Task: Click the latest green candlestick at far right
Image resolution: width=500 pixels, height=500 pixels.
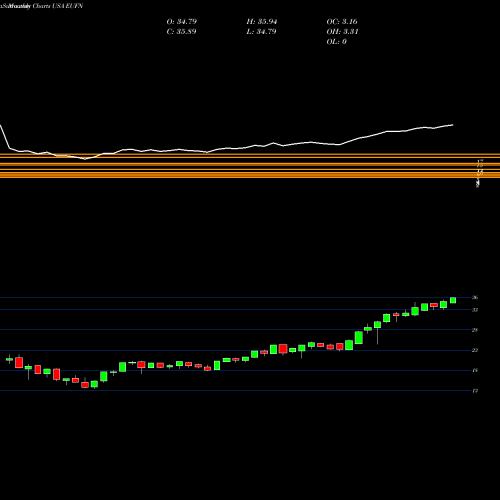Action: (x=453, y=300)
